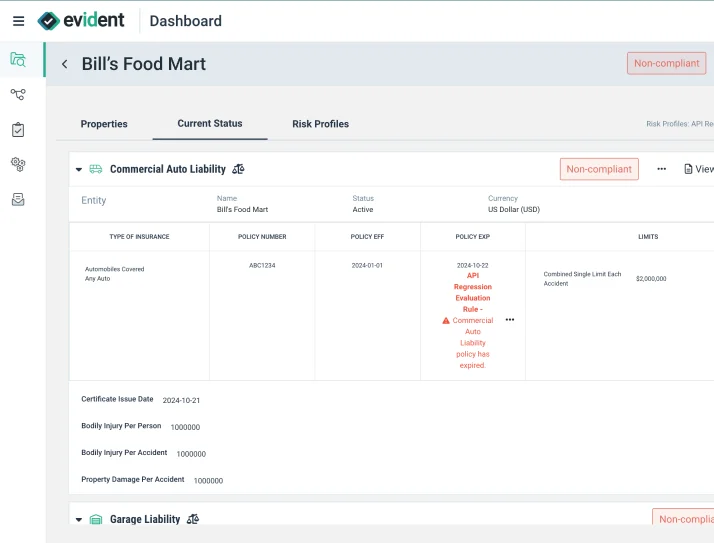Open the search folder sidebar icon
This screenshot has height=543, width=714.
[x=18, y=60]
